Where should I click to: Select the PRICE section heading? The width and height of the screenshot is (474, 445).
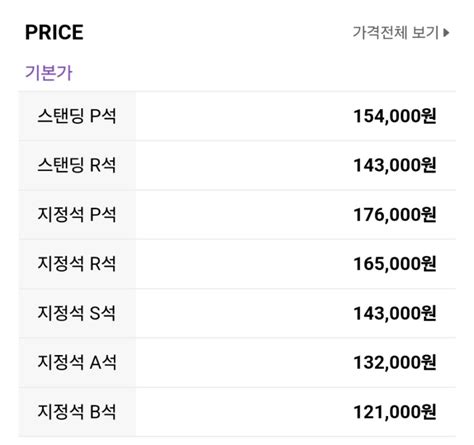pyautogui.click(x=54, y=32)
